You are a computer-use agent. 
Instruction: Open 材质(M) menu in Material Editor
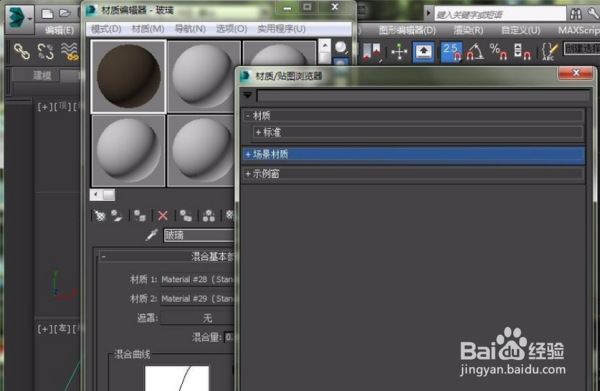click(x=148, y=29)
